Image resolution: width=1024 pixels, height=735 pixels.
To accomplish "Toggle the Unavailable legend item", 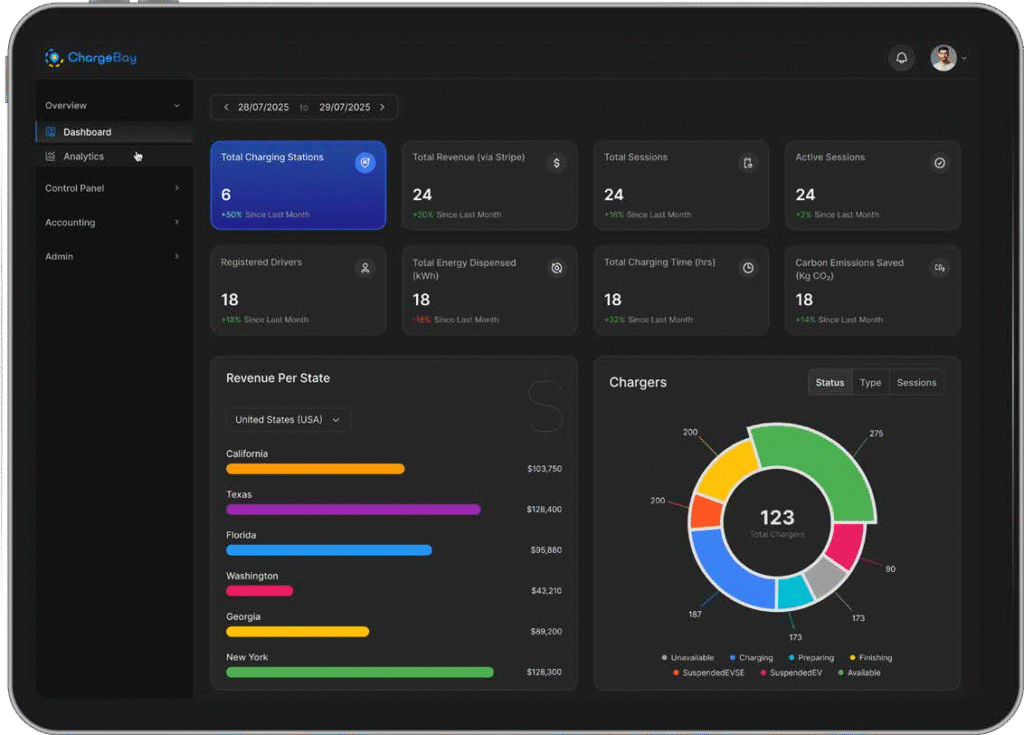I will point(688,658).
